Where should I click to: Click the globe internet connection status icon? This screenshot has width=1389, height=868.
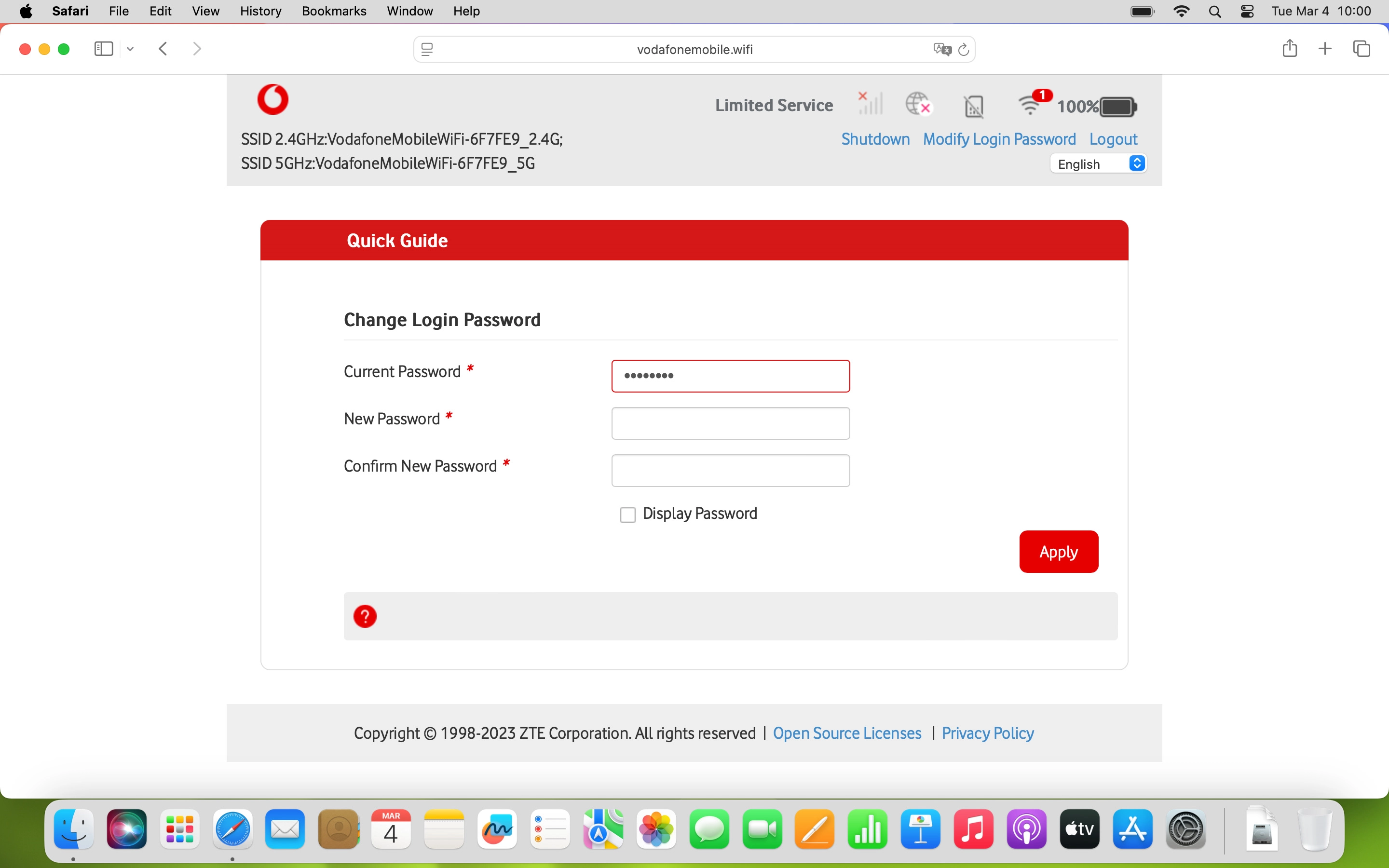[918, 105]
